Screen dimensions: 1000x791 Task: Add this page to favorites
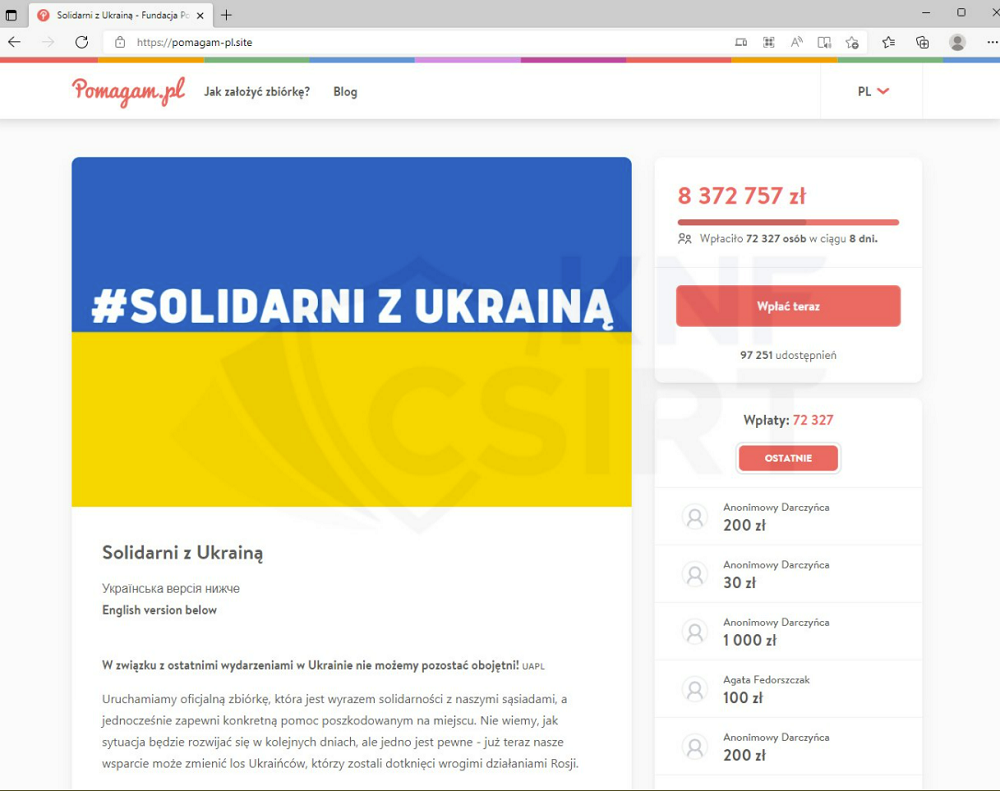(852, 43)
